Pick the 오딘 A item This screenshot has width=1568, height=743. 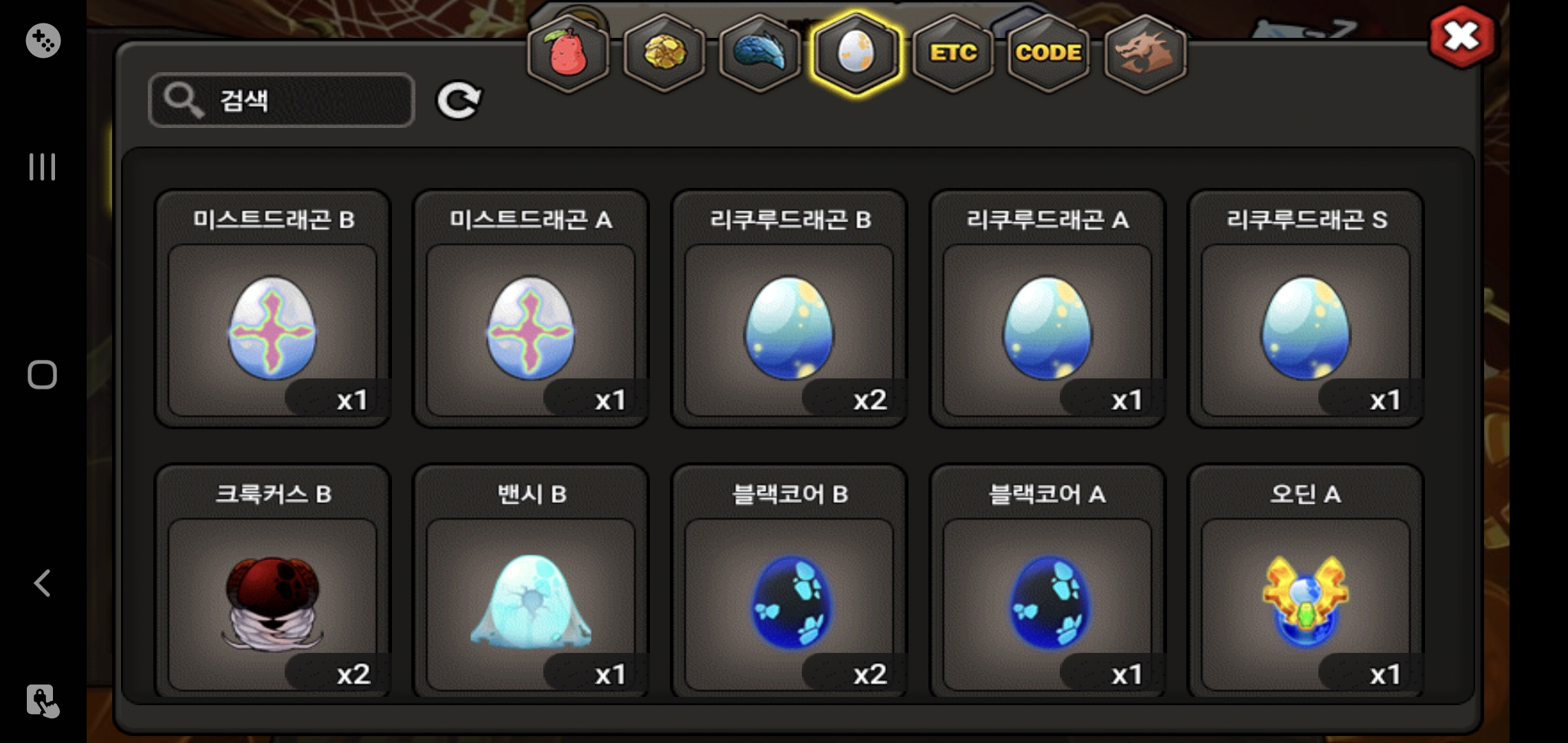pyautogui.click(x=1306, y=581)
